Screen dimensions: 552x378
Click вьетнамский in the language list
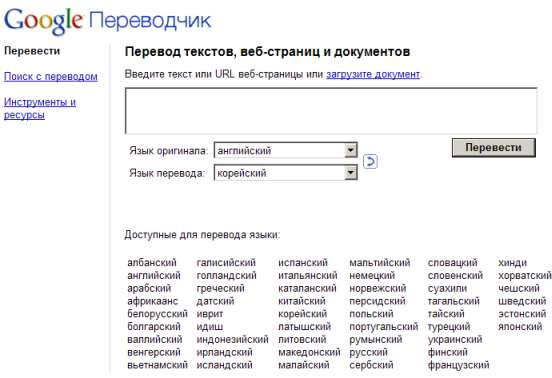click(x=157, y=365)
